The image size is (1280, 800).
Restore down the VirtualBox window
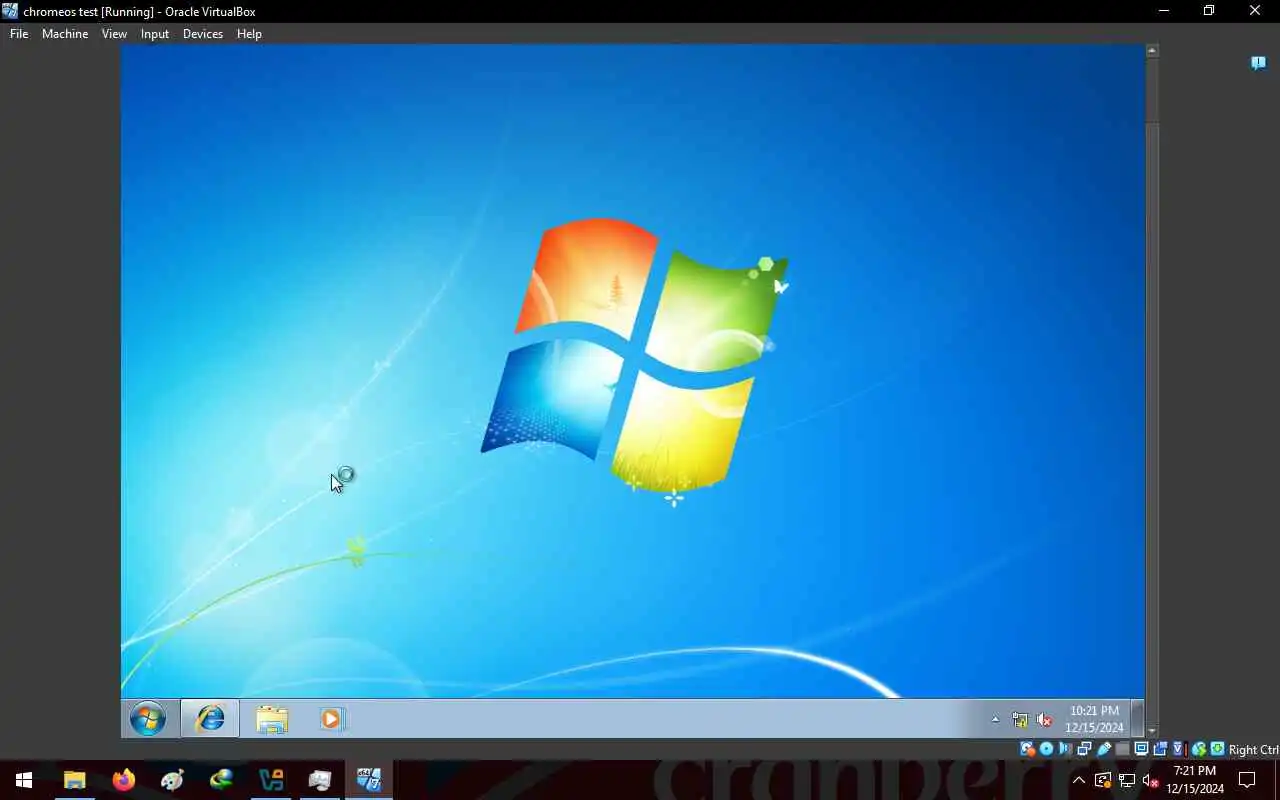(x=1209, y=11)
